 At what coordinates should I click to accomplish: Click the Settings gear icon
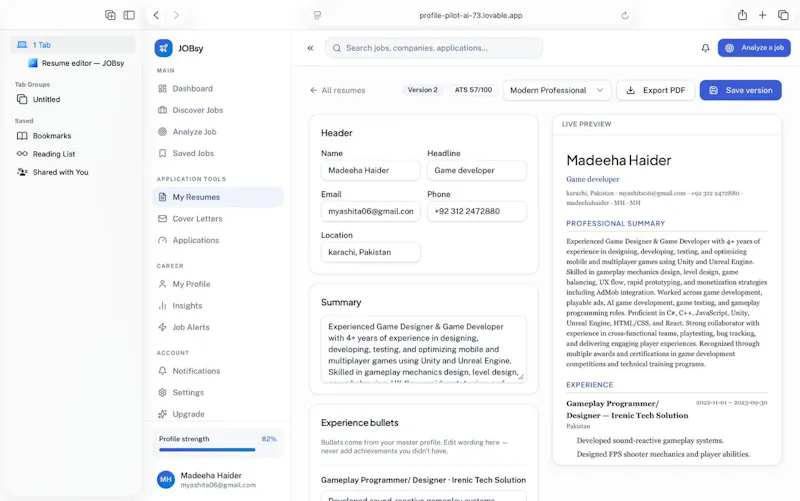(162, 392)
